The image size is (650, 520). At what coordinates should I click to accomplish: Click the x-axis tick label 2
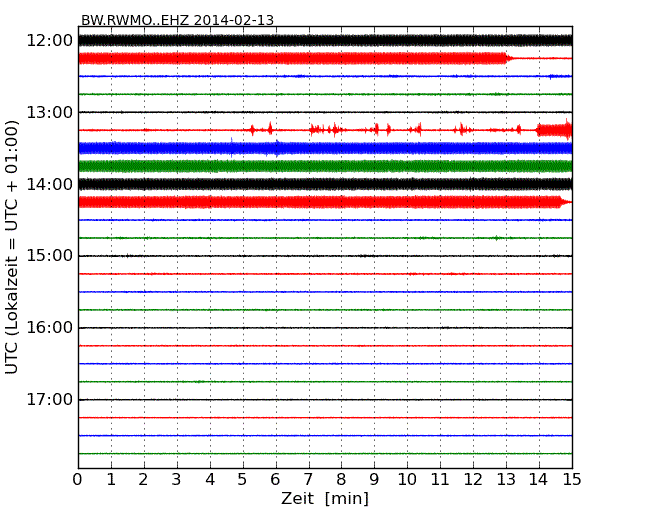pyautogui.click(x=143, y=480)
